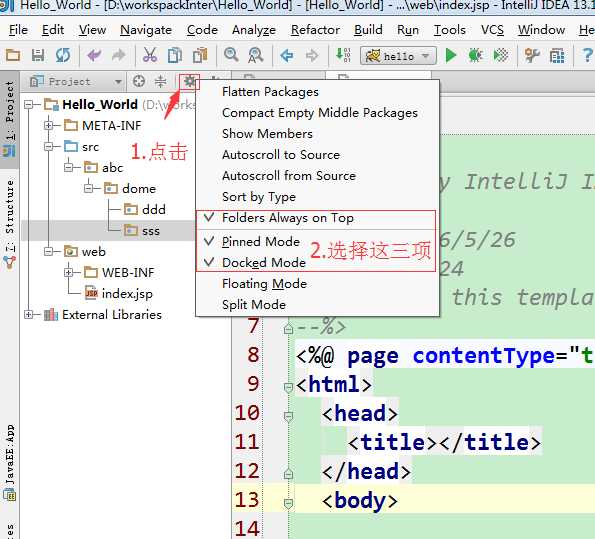Enable Show Members option
This screenshot has width=595, height=539.
pyautogui.click(x=317, y=134)
